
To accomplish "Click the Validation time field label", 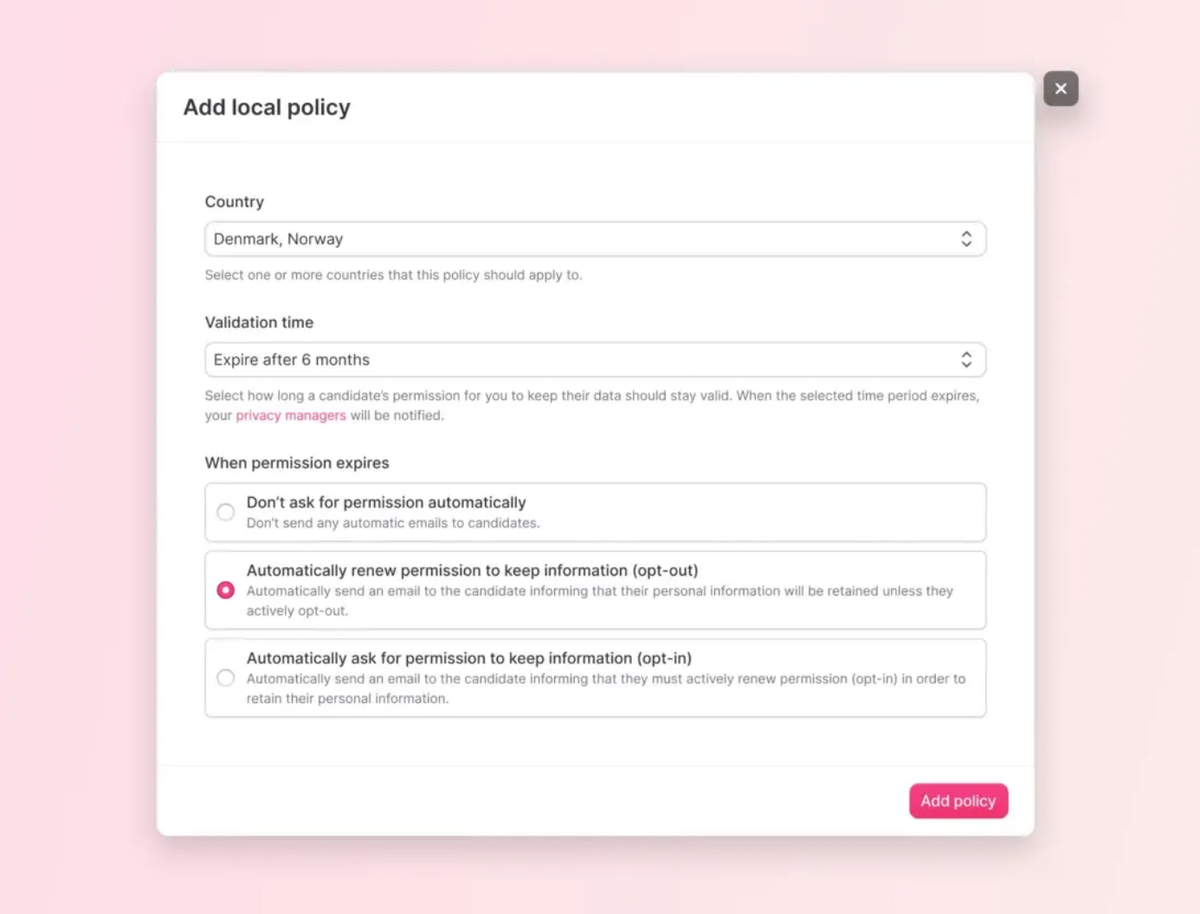I will coord(259,323).
